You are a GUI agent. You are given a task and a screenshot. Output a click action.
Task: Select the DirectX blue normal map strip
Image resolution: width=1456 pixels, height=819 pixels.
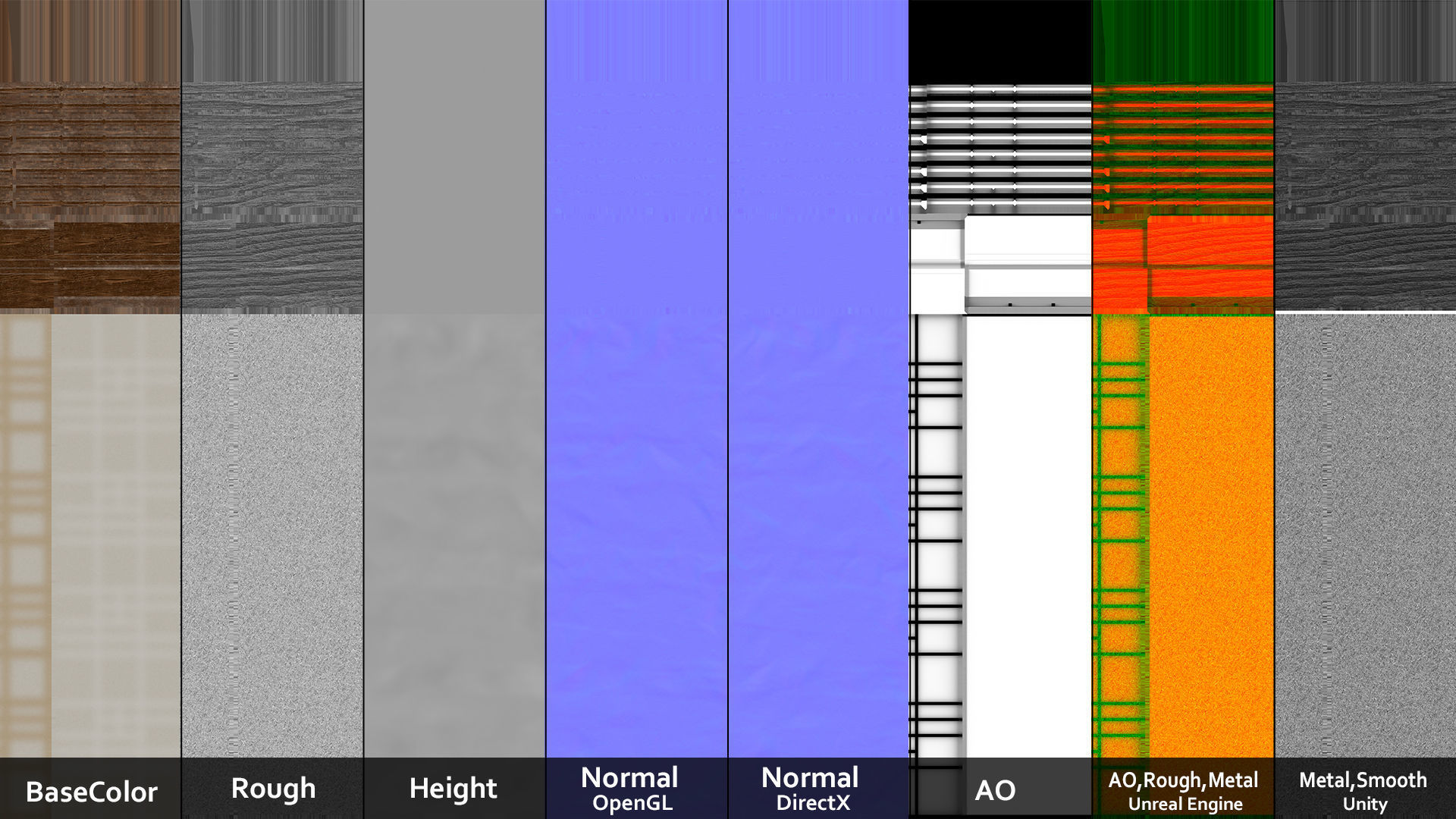click(819, 379)
